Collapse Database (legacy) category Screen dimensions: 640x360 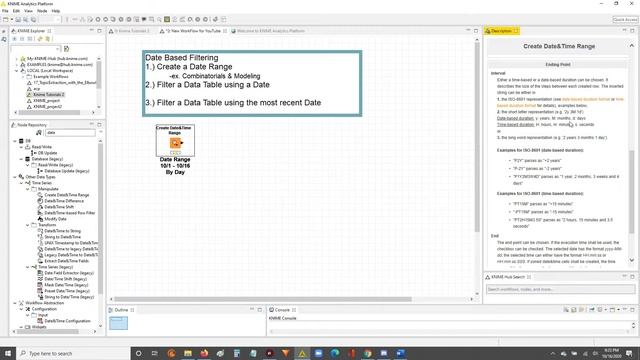tap(21, 159)
